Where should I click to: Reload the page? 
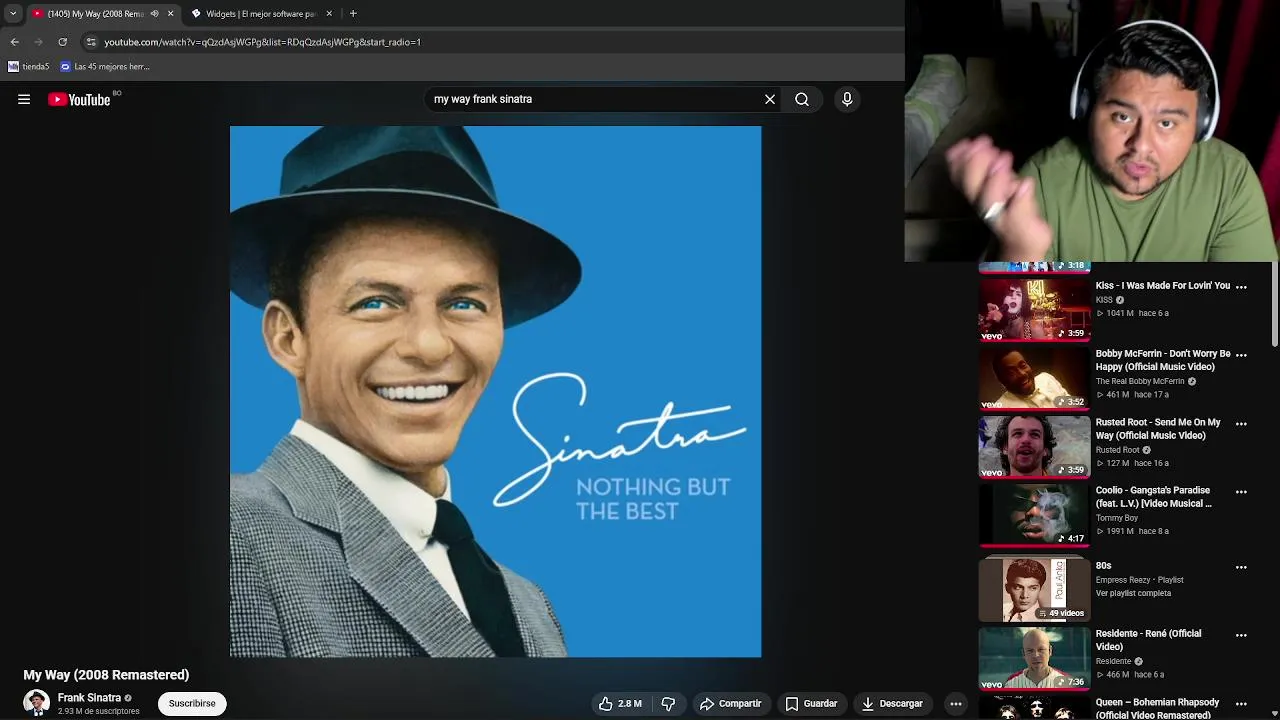click(62, 42)
